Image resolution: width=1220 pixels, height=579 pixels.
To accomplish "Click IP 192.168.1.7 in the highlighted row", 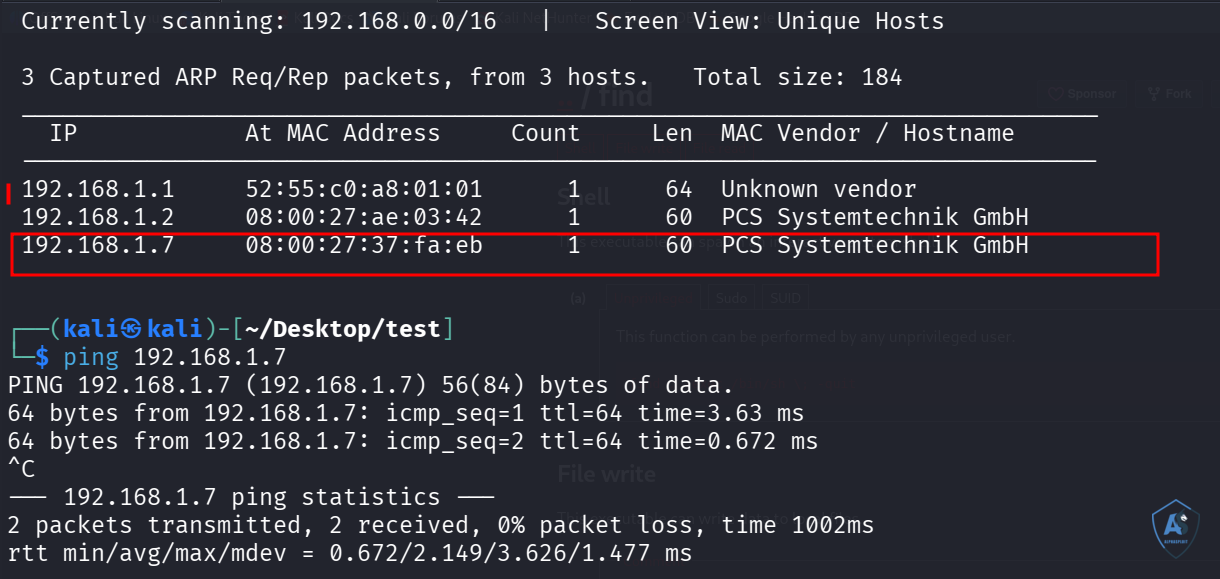I will click(x=98, y=245).
